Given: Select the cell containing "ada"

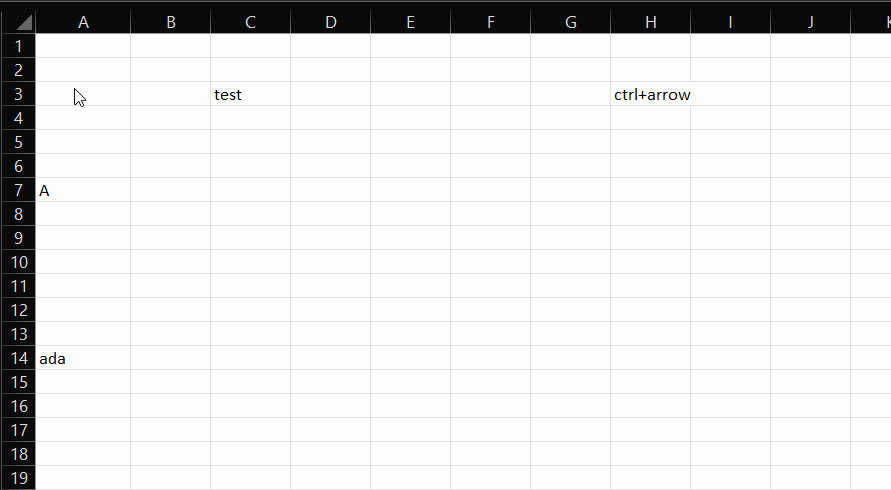Looking at the screenshot, I should pos(83,358).
